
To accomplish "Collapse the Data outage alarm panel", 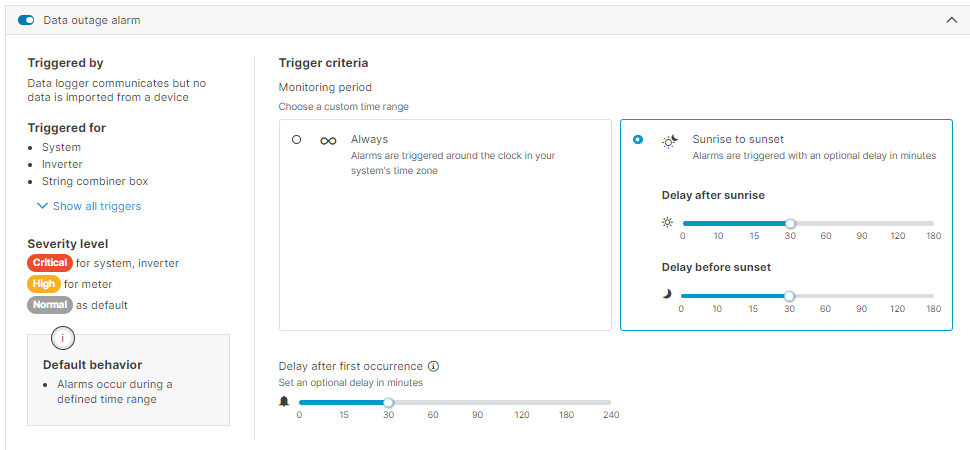I will coord(951,20).
